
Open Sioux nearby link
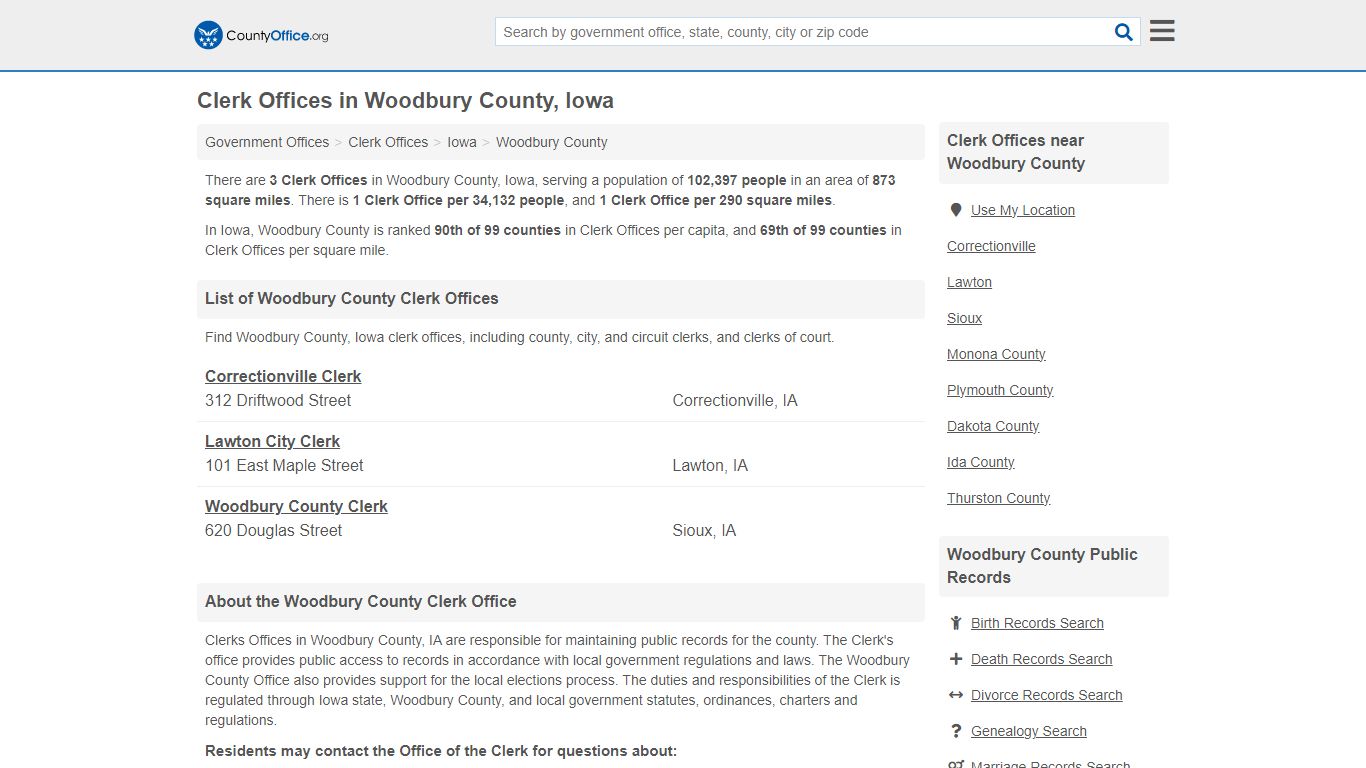coord(964,318)
